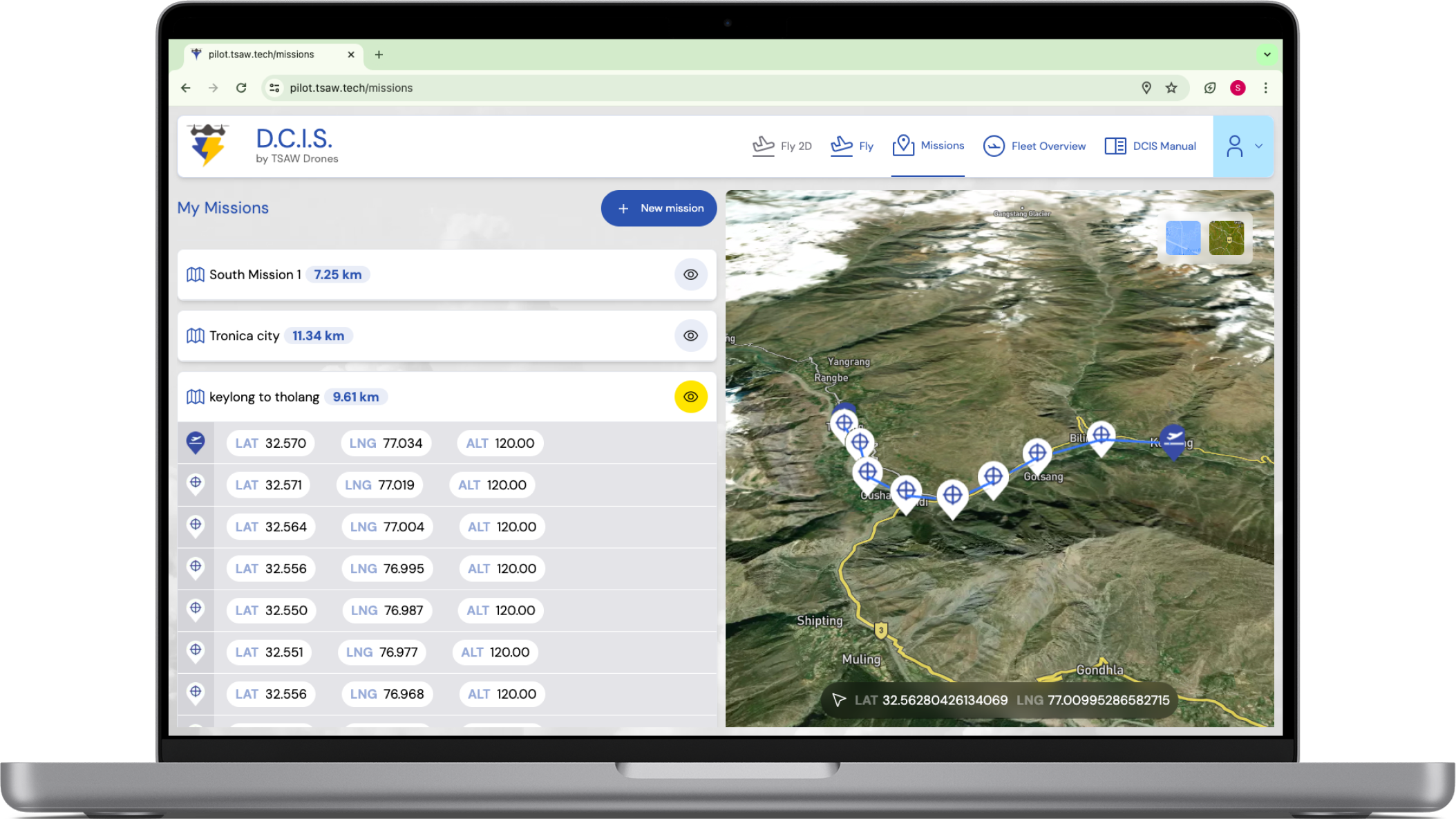Open user profile dropdown menu
This screenshot has height=819, width=1456.
coord(1242,146)
